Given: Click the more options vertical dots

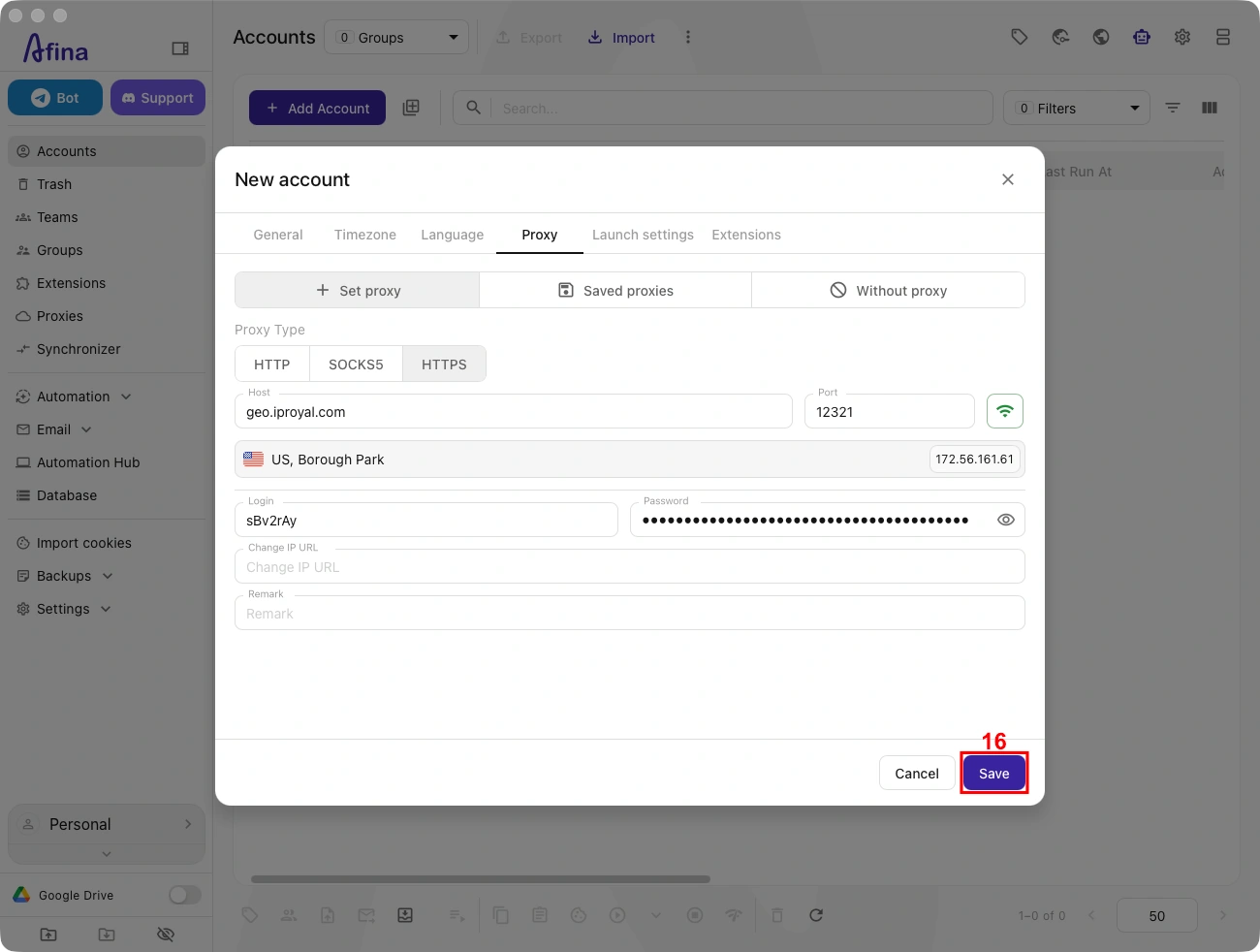Looking at the screenshot, I should pos(688,37).
